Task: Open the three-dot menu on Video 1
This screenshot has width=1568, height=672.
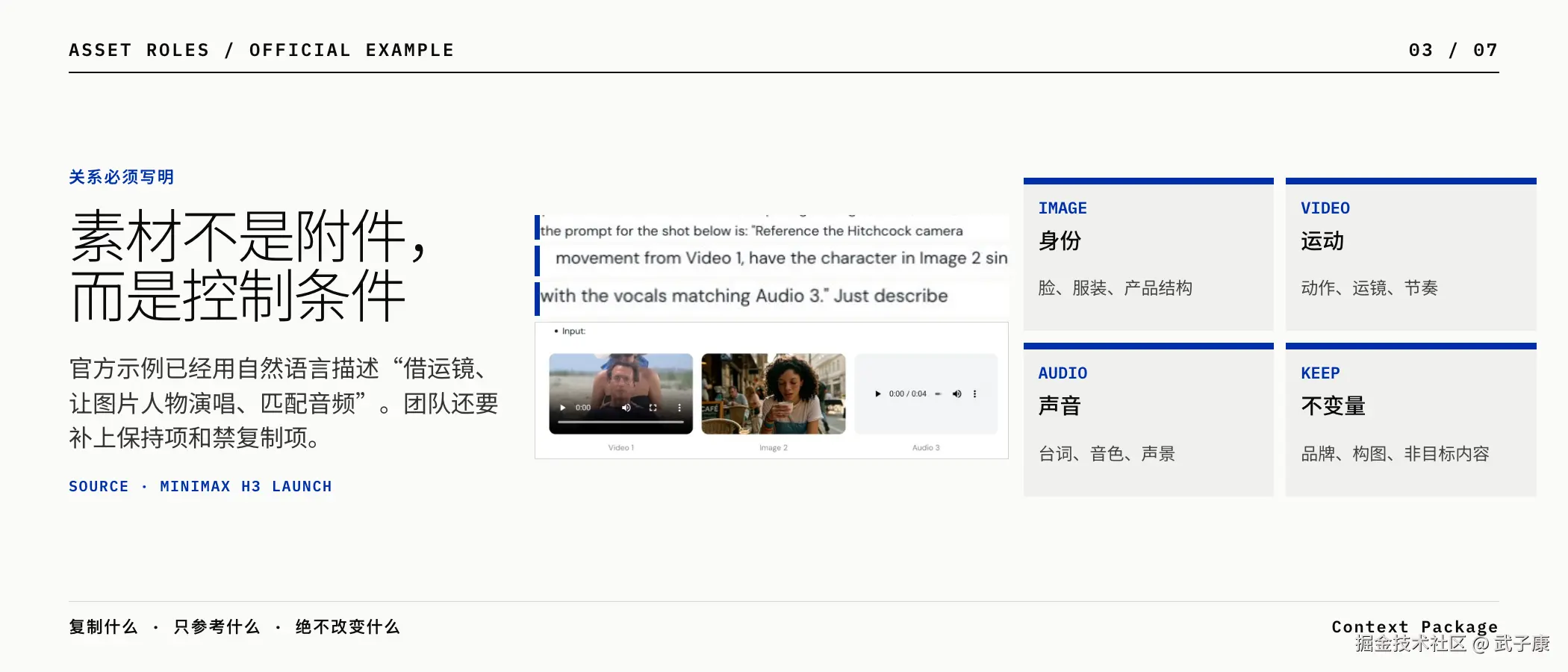Action: click(x=679, y=408)
